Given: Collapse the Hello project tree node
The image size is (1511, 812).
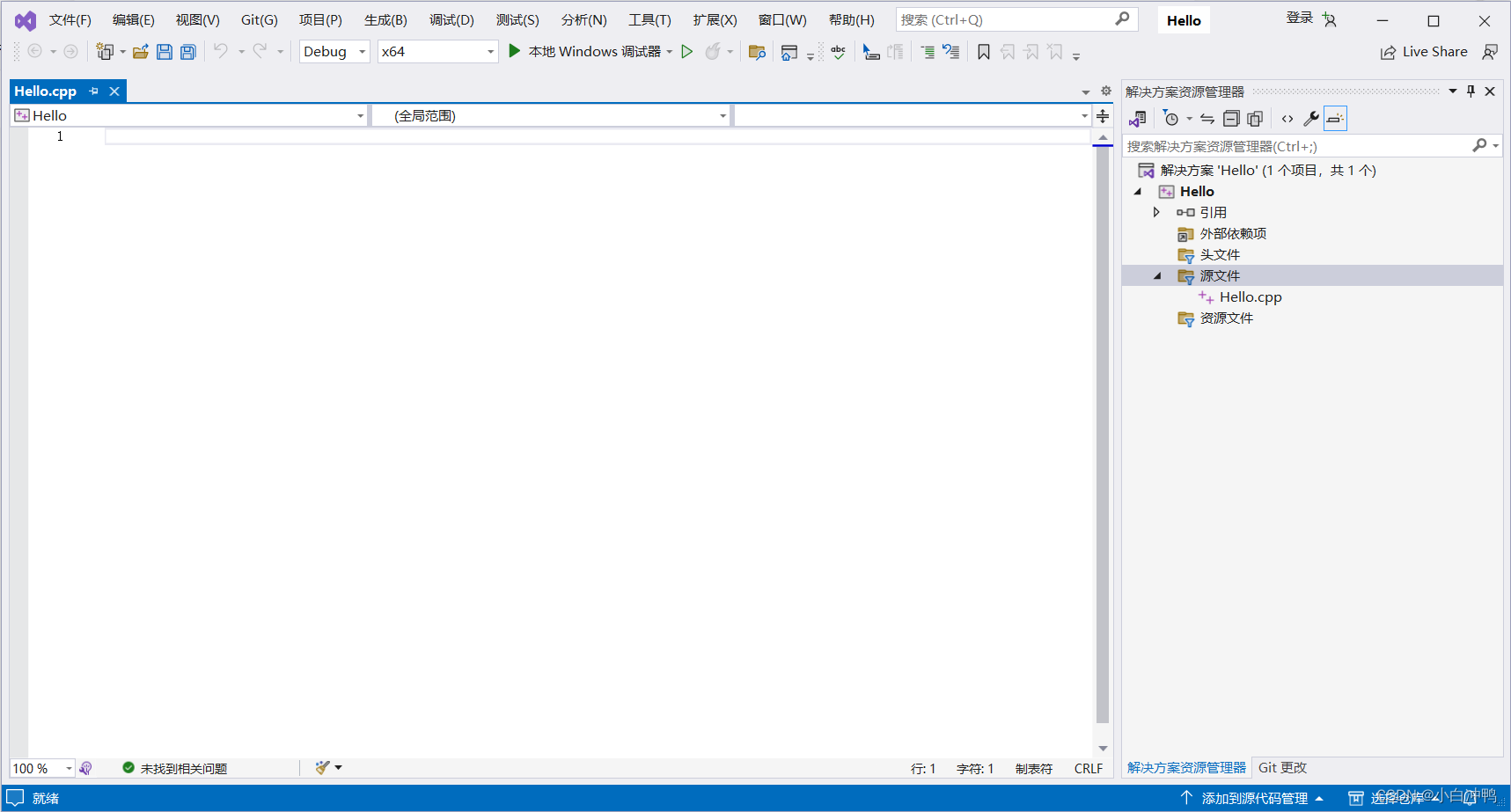Looking at the screenshot, I should pos(1138,191).
